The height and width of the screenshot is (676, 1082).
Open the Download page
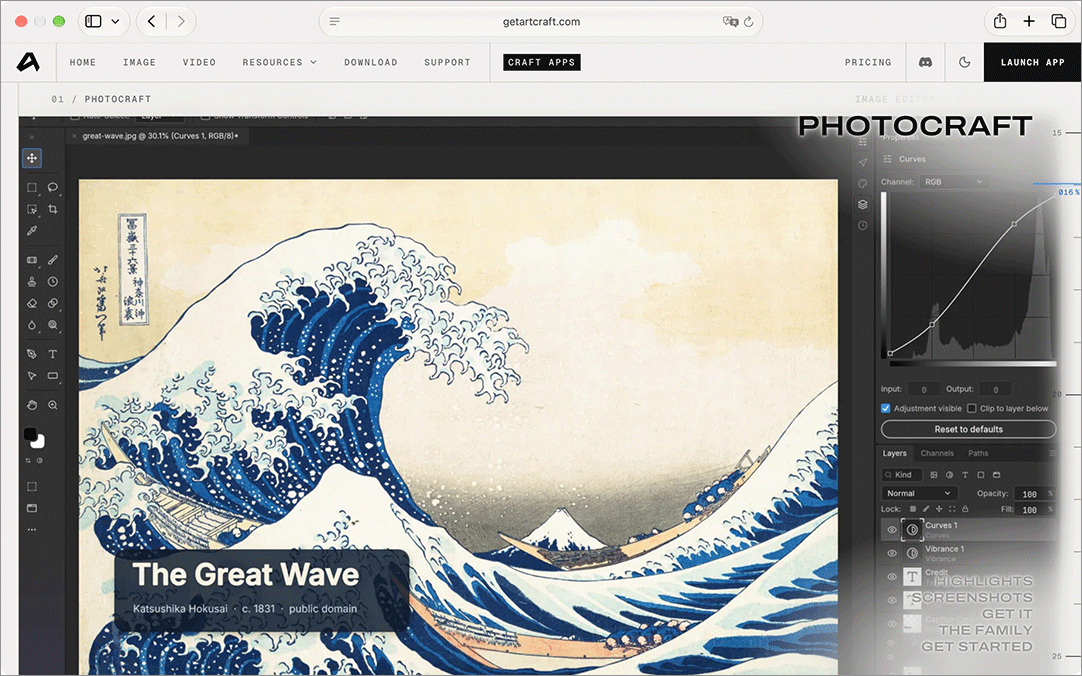371,62
